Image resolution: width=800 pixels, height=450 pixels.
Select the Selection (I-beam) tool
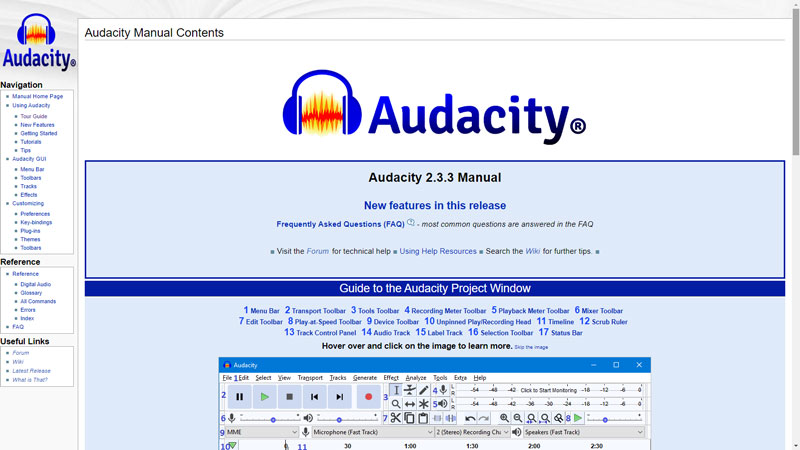click(x=396, y=390)
